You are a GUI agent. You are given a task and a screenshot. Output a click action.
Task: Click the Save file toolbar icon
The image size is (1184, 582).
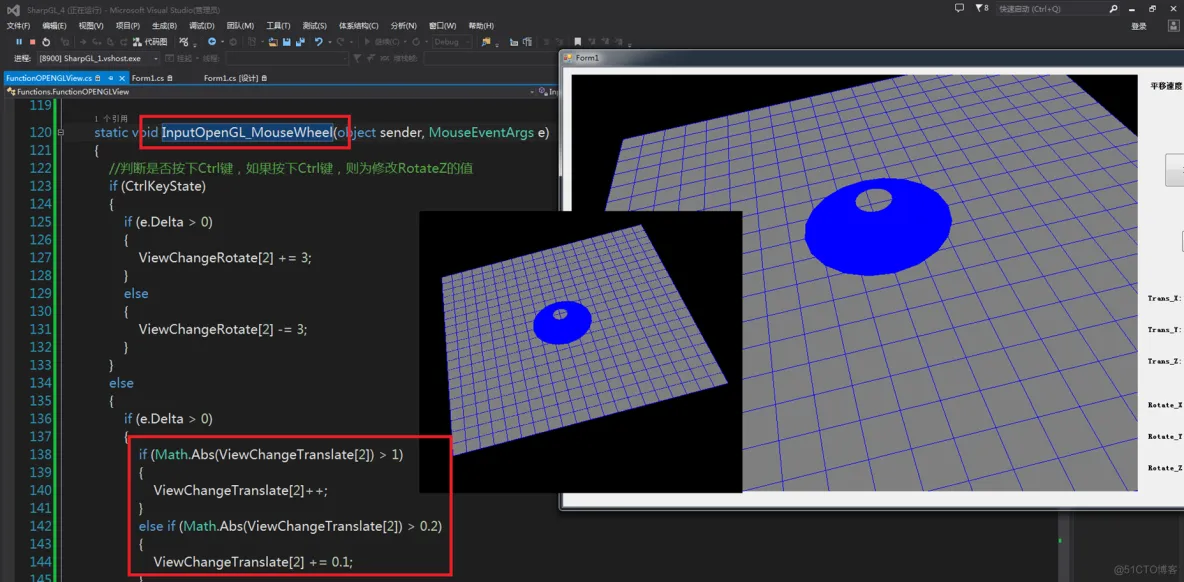(x=286, y=42)
